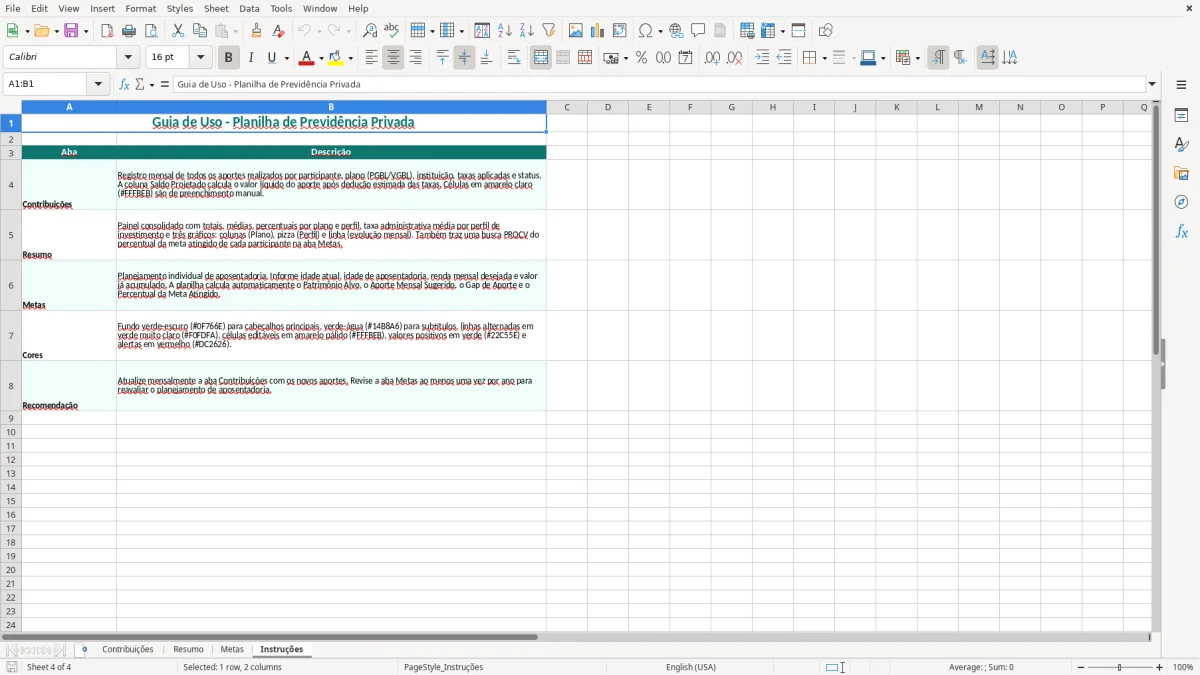Open sidebar Properties deck icon
The height and width of the screenshot is (675, 1200).
[1181, 116]
